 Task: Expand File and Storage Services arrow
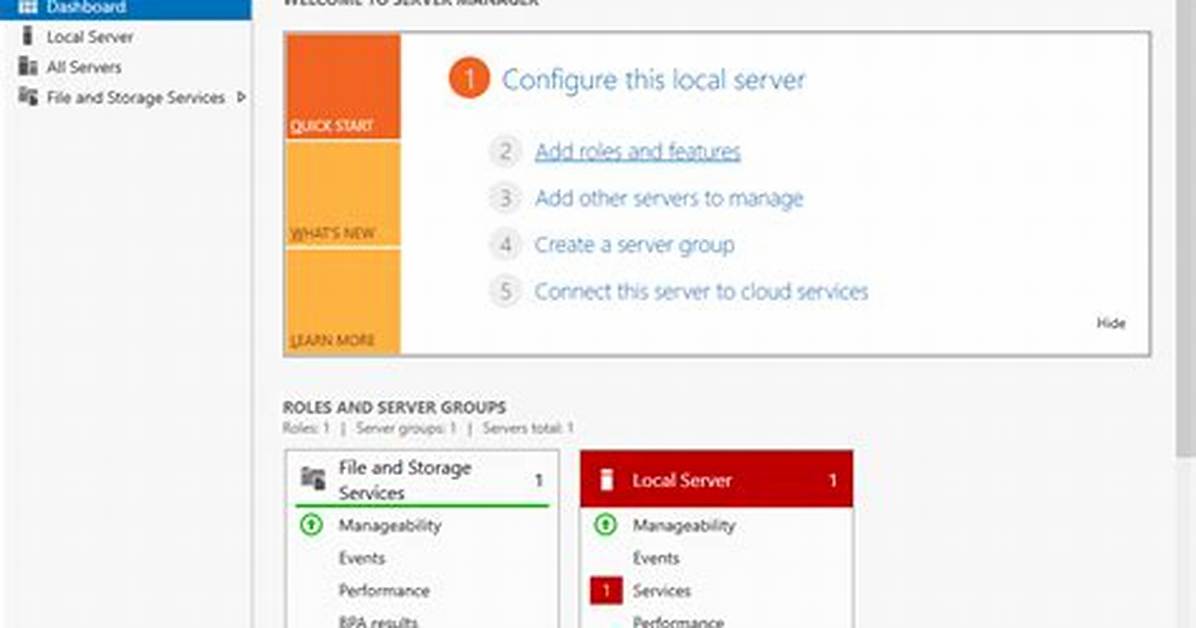pyautogui.click(x=241, y=97)
